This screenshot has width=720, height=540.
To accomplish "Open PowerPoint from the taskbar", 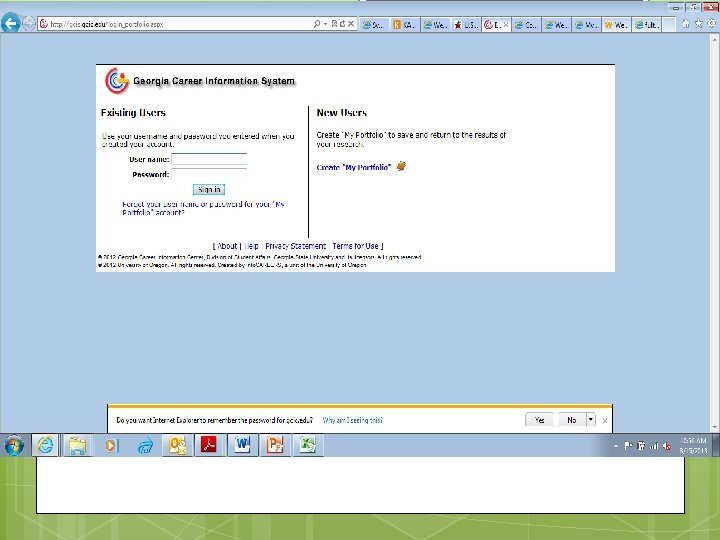I will click(275, 445).
